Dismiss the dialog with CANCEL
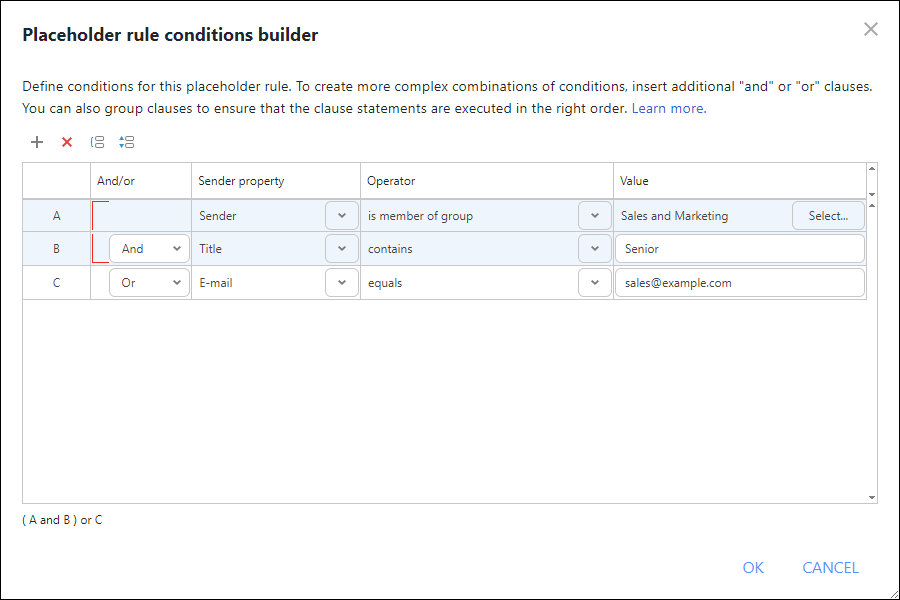This screenshot has width=900, height=600. [x=830, y=567]
